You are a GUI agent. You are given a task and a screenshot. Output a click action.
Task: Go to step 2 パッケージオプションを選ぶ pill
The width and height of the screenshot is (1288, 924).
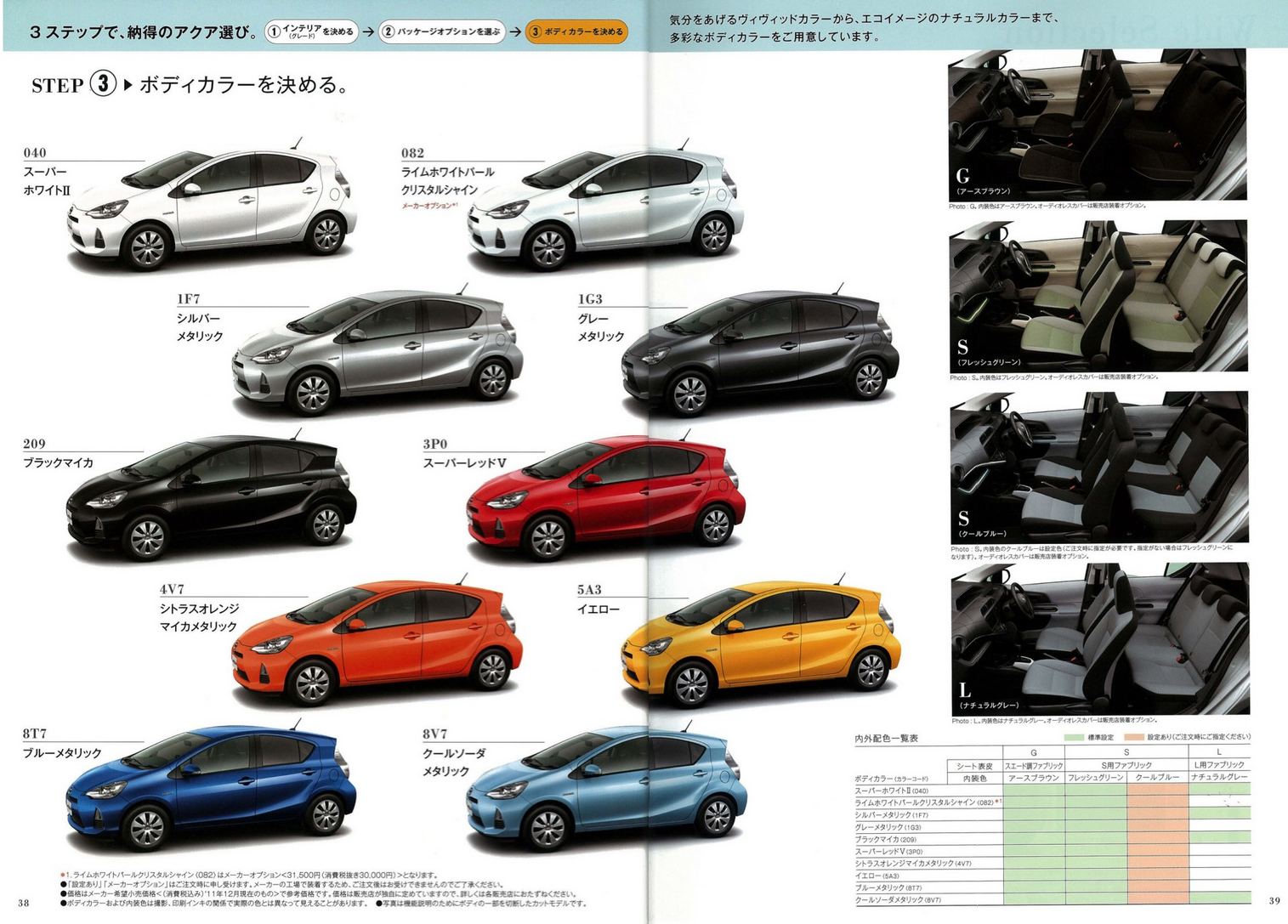(x=441, y=32)
